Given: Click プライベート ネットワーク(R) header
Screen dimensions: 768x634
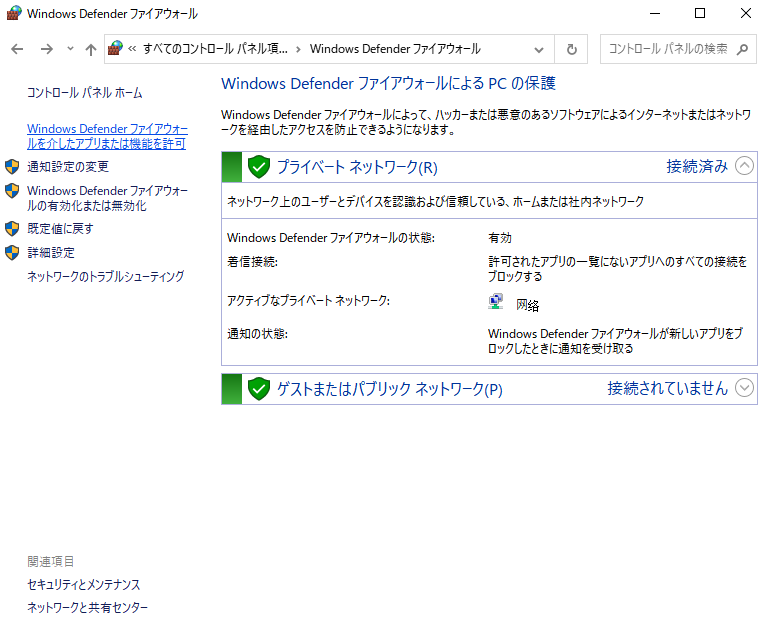Looking at the screenshot, I should (357, 167).
